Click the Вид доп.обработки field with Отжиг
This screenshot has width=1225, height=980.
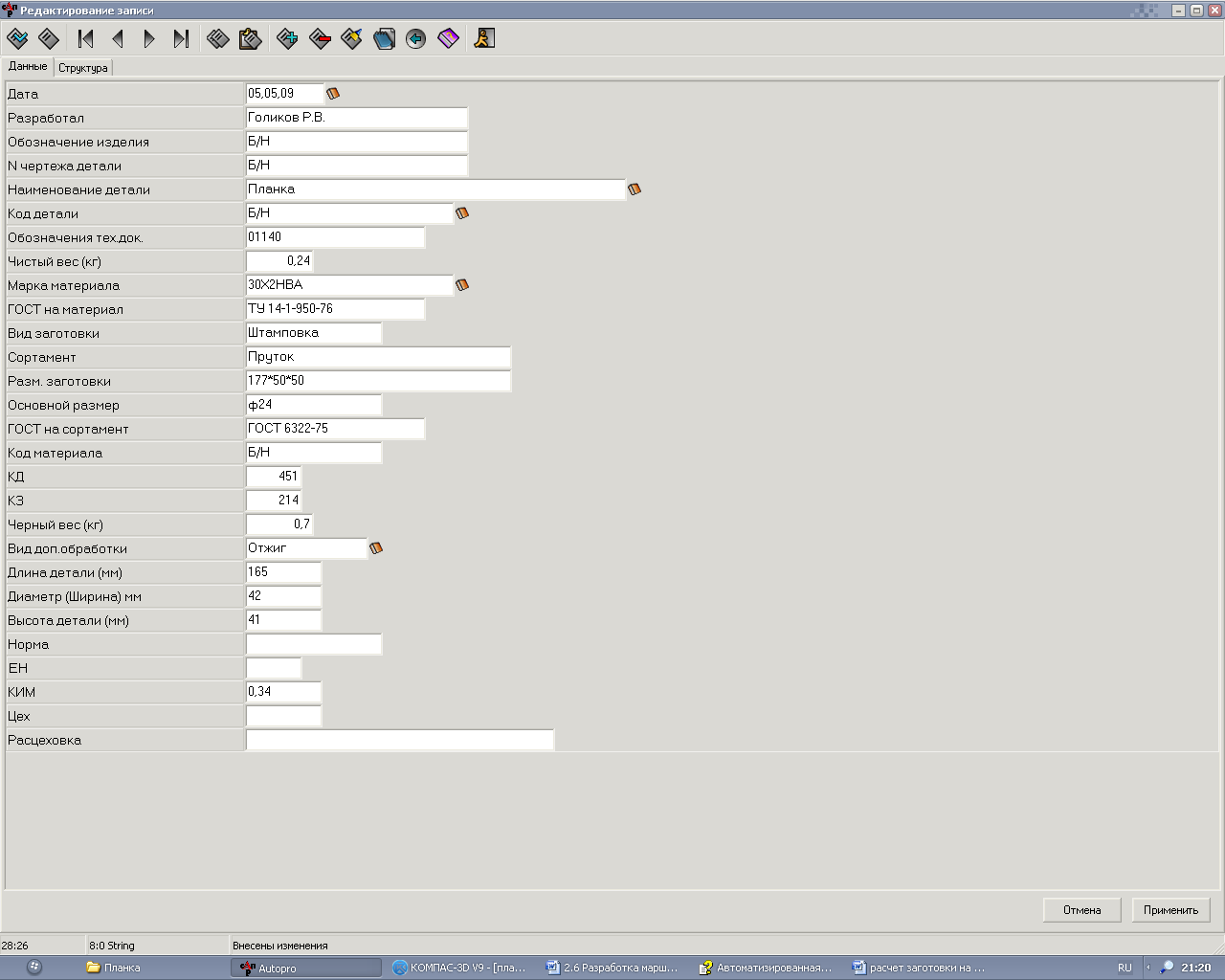[306, 548]
